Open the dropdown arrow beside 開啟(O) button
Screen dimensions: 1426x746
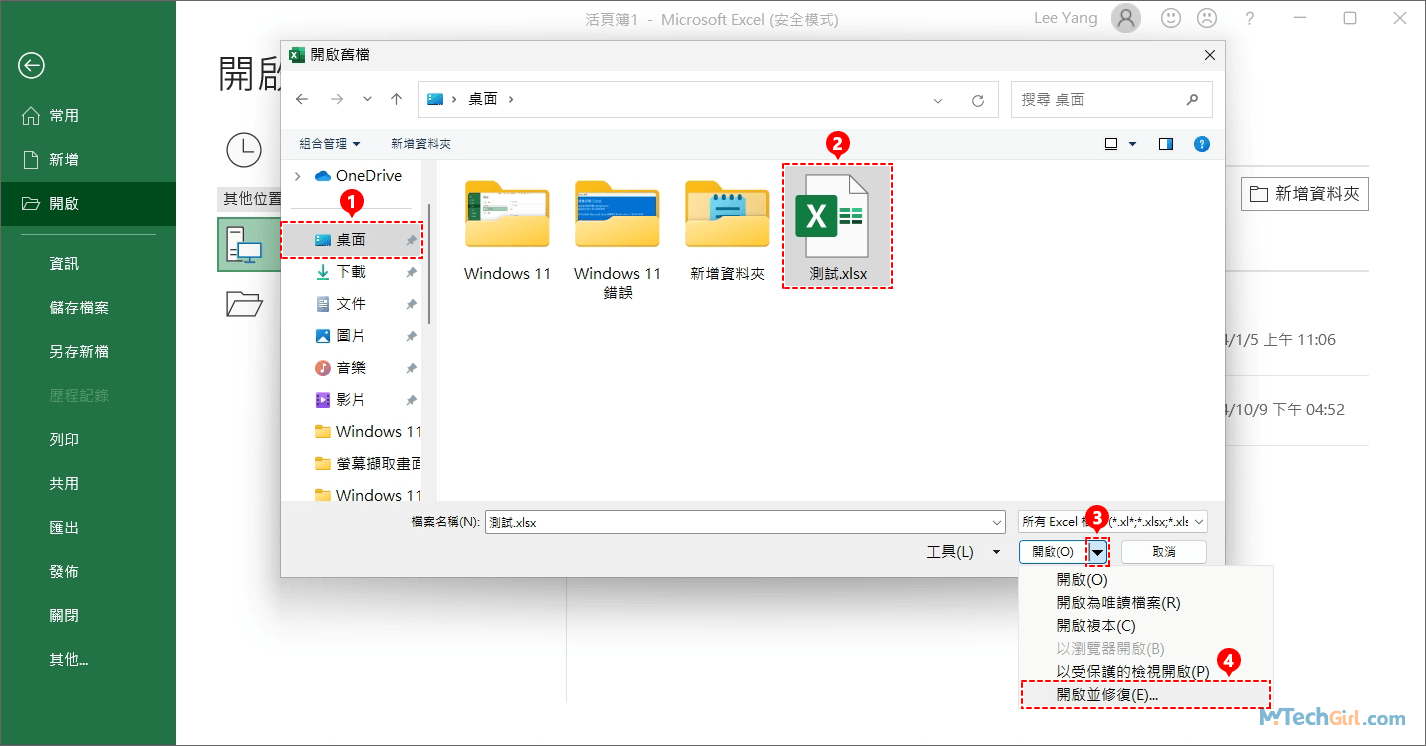coord(1098,552)
